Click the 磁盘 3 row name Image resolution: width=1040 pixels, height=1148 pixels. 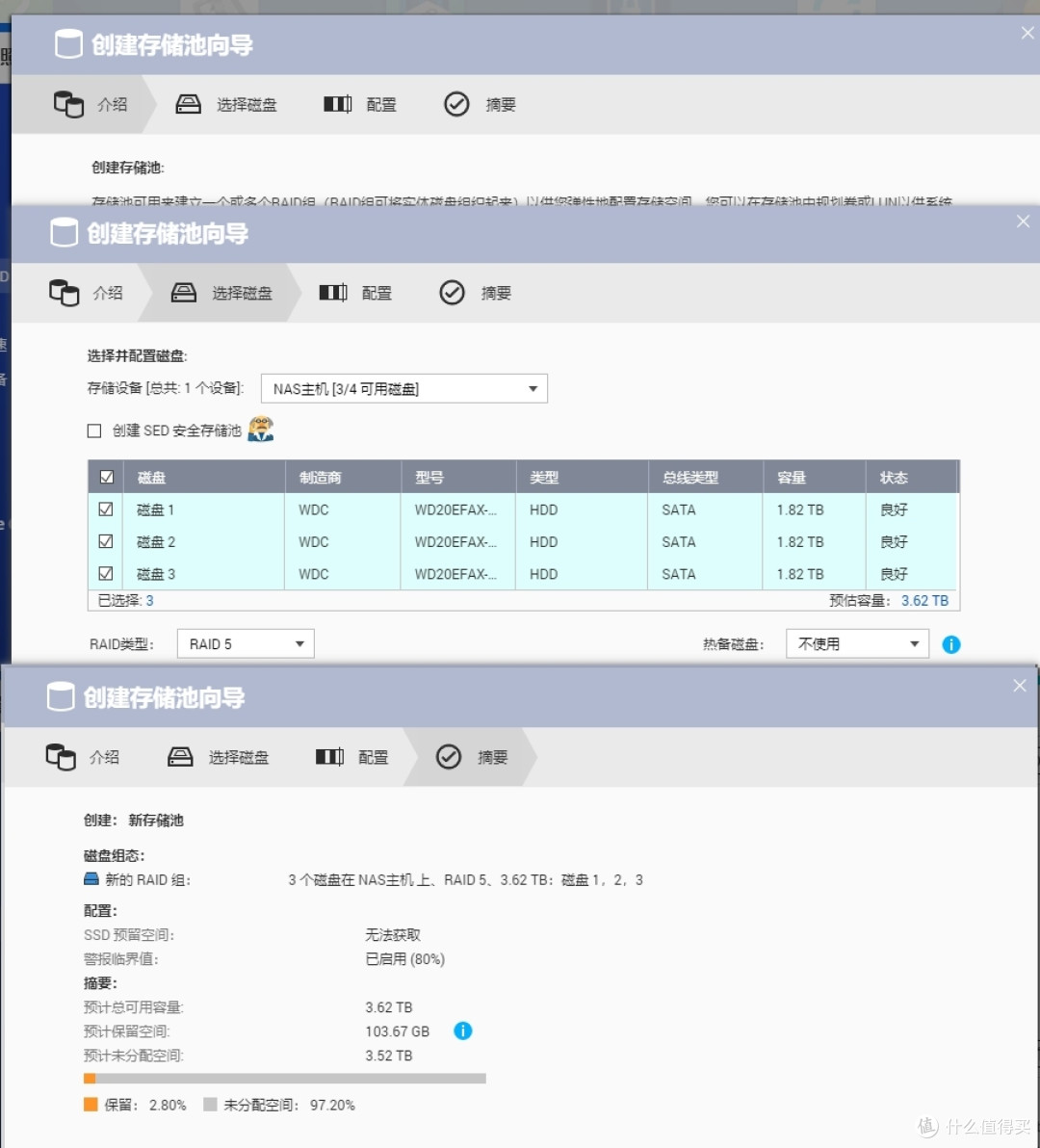156,574
